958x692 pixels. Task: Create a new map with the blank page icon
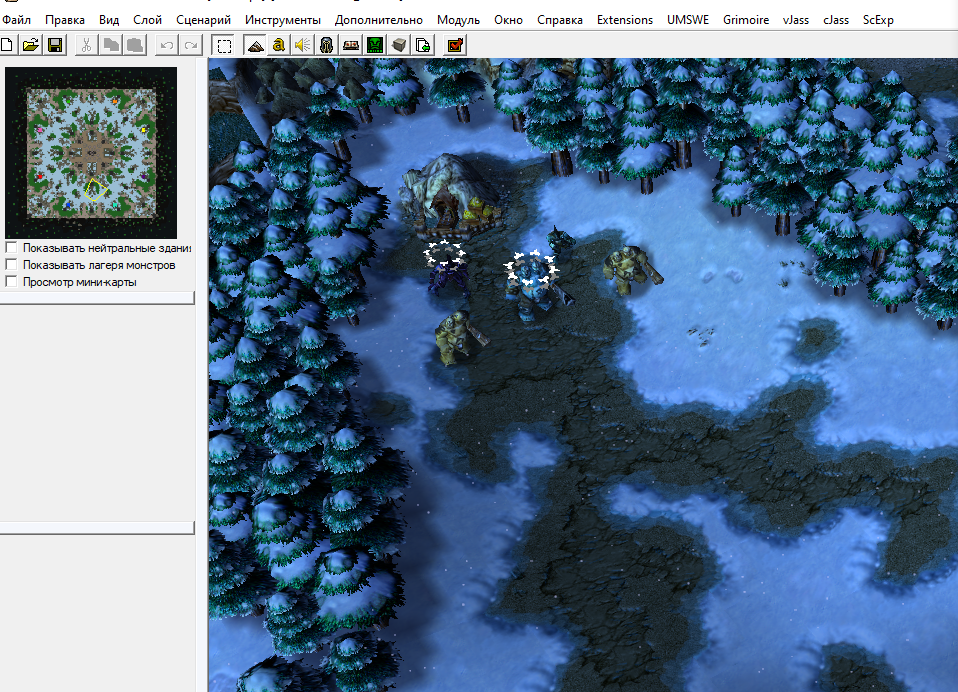click(x=7, y=45)
